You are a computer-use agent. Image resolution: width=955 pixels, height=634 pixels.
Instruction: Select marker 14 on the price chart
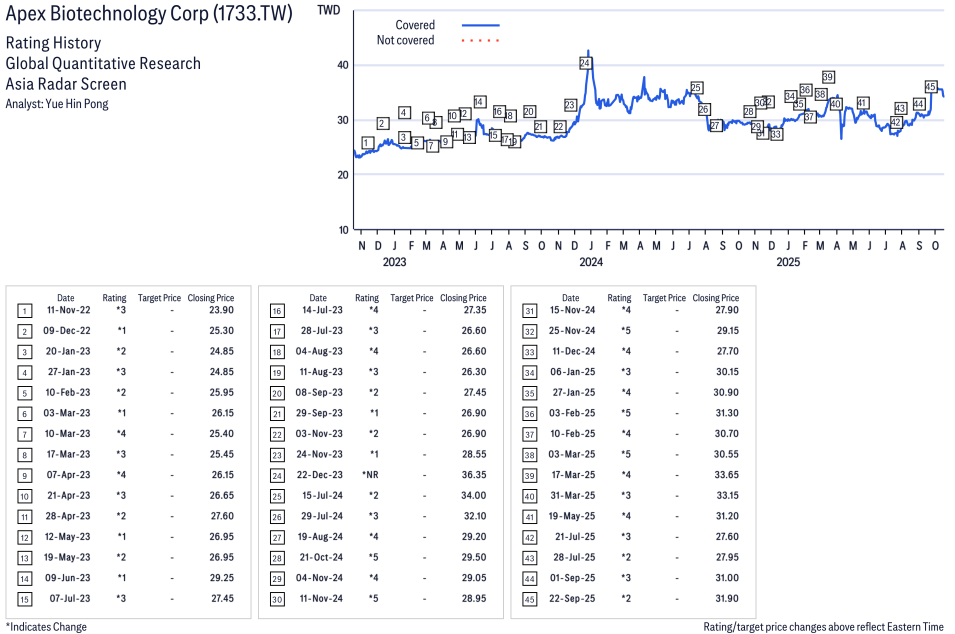[480, 102]
